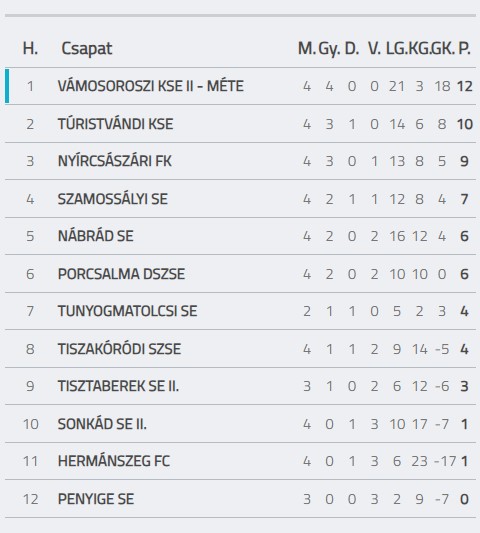Image resolution: width=480 pixels, height=533 pixels.
Task: Open the TISZTABEREK SE II. team page
Action: [x=118, y=386]
